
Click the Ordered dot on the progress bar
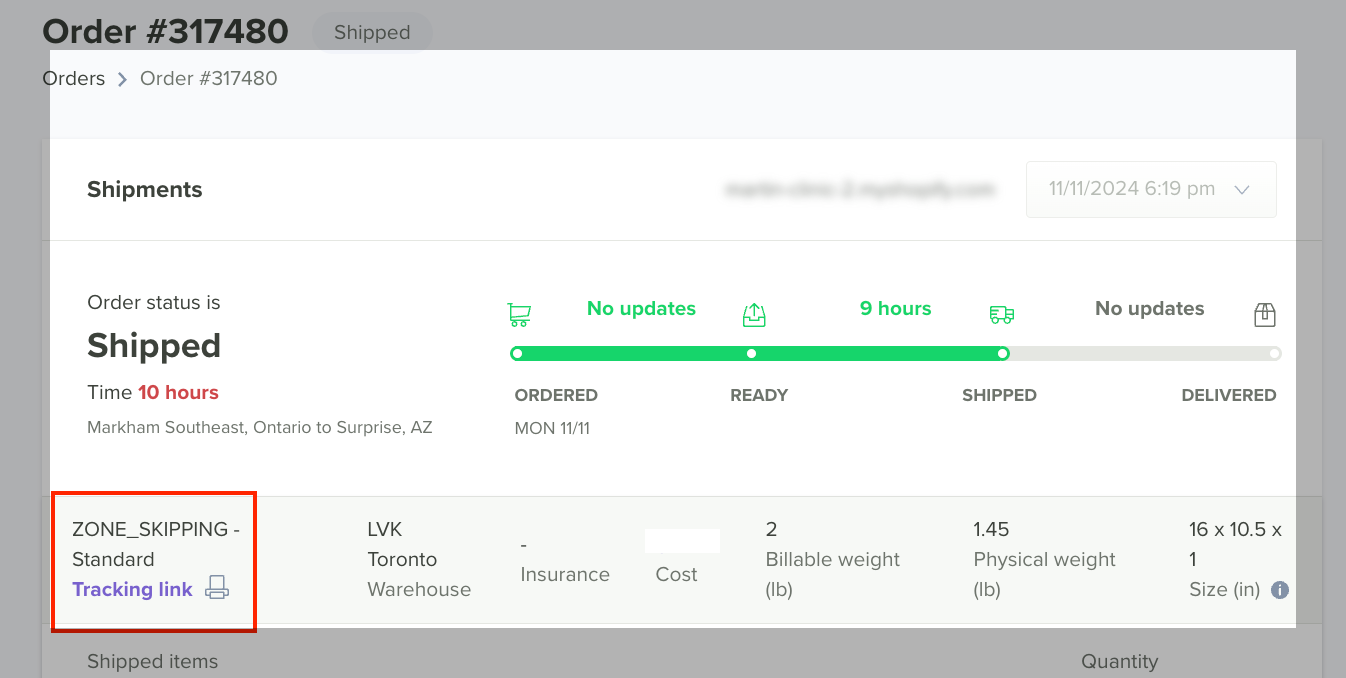tap(516, 353)
